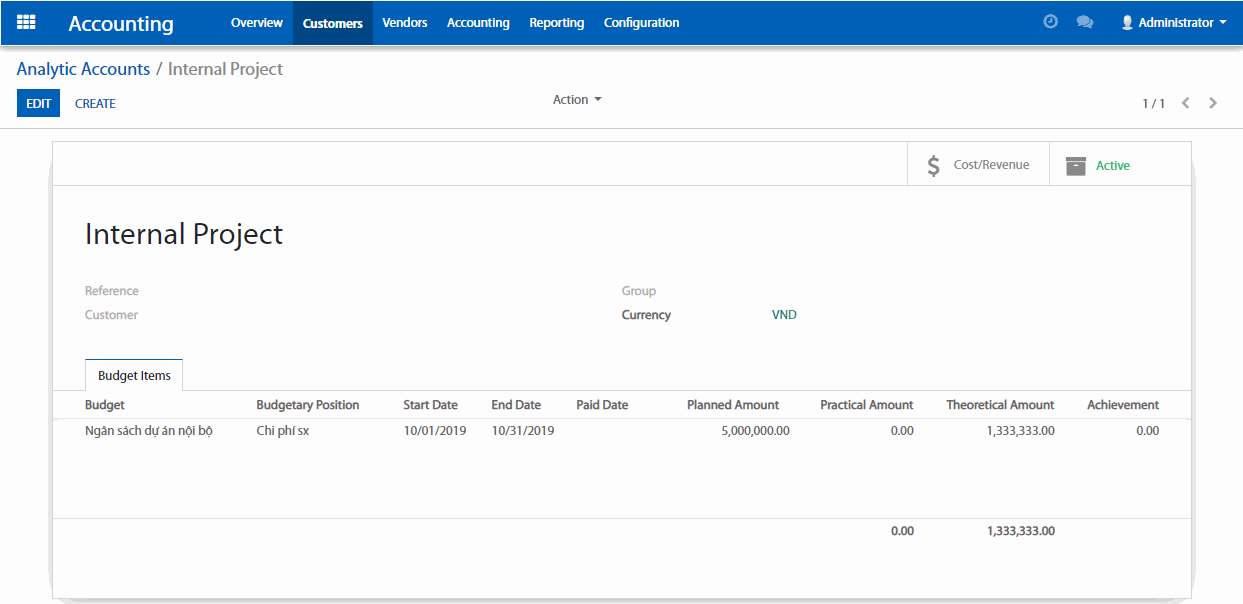This screenshot has width=1243, height=604.
Task: Open the apps grid menu icon
Action: [26, 22]
